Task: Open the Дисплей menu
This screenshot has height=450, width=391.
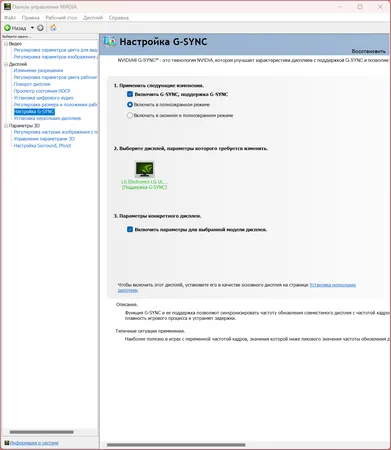Action: click(93, 18)
